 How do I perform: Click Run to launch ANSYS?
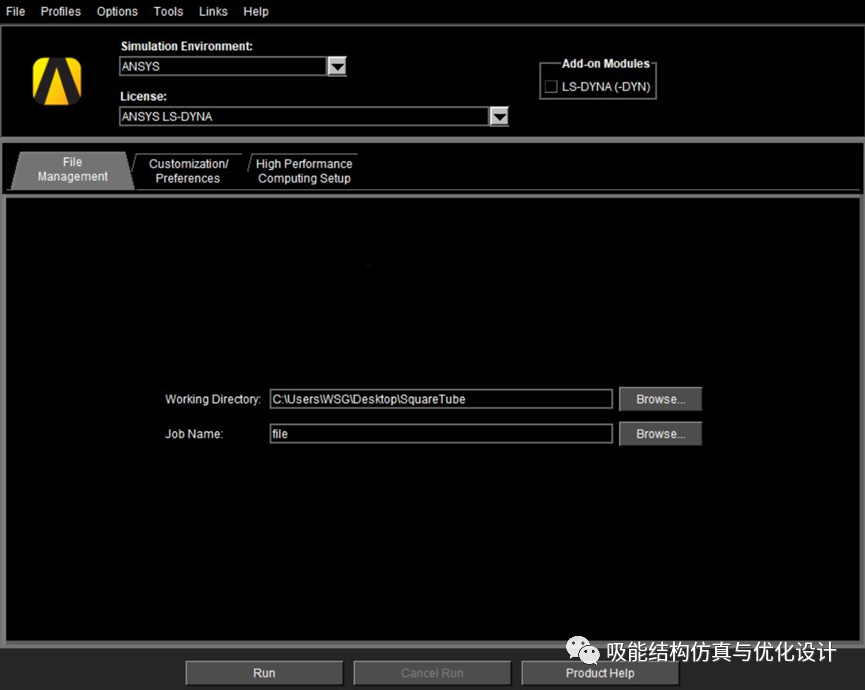tap(263, 672)
